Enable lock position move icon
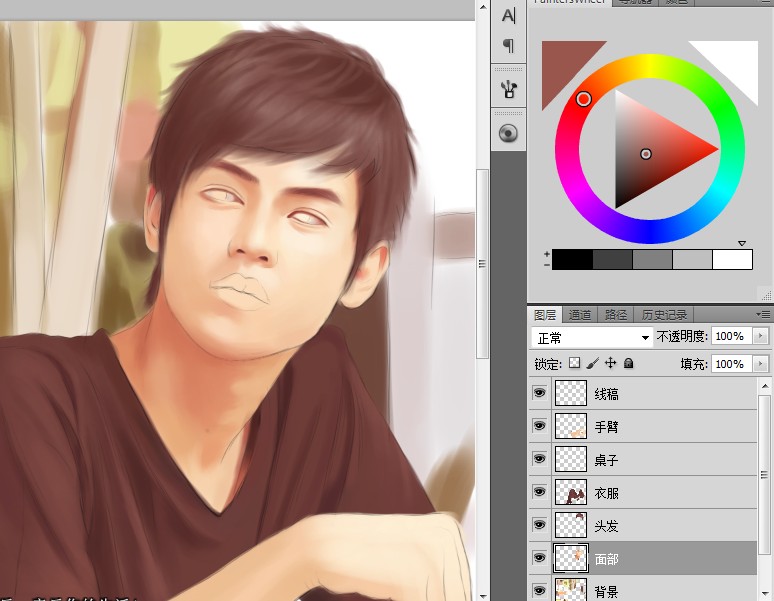 tap(611, 363)
